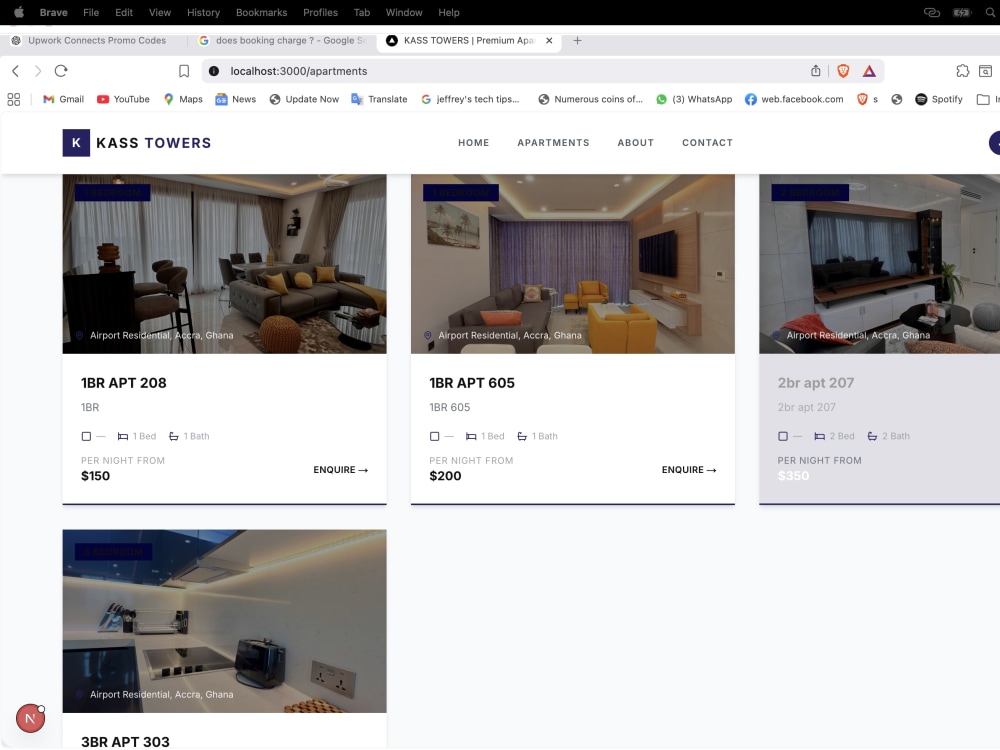Go to HOME in site navigation
This screenshot has height=750, width=1000.
[473, 143]
